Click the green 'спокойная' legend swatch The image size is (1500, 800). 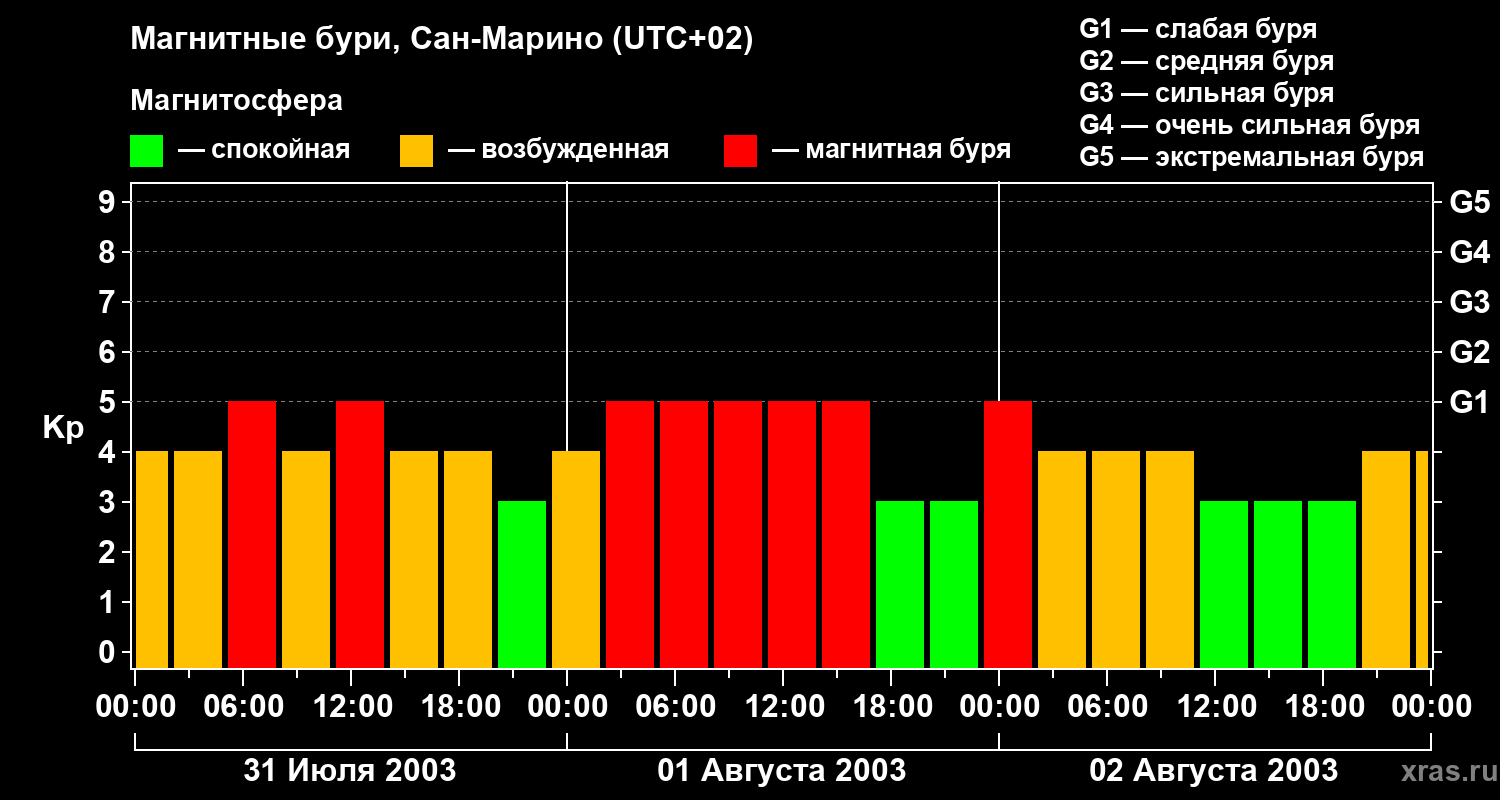coord(146,151)
